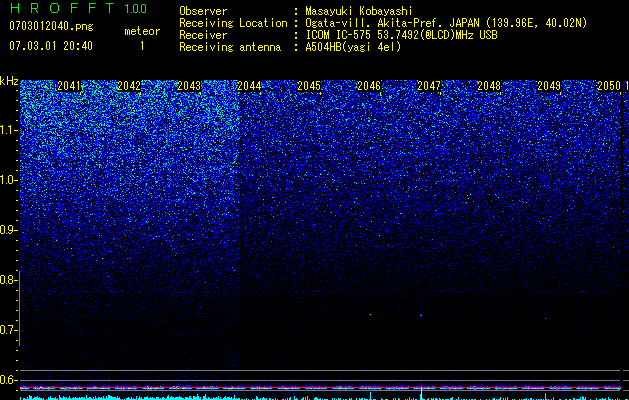
Task: Click the A504HB(yagi 4el) text
Action: (x=353, y=47)
